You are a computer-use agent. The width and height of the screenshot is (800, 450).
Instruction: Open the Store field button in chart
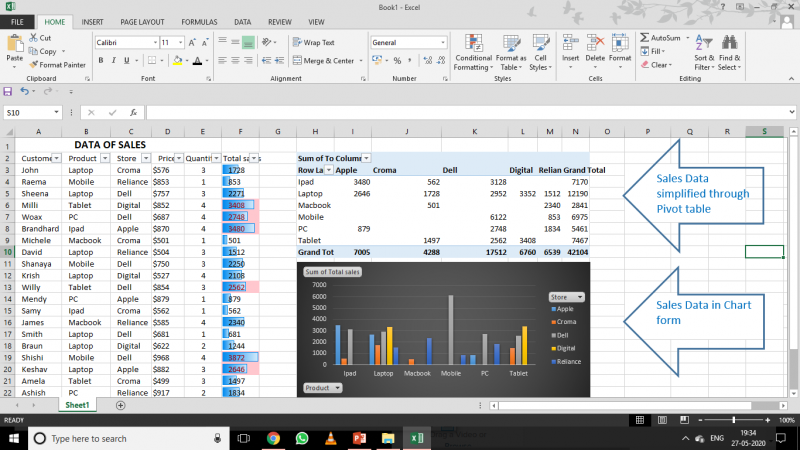click(x=566, y=297)
